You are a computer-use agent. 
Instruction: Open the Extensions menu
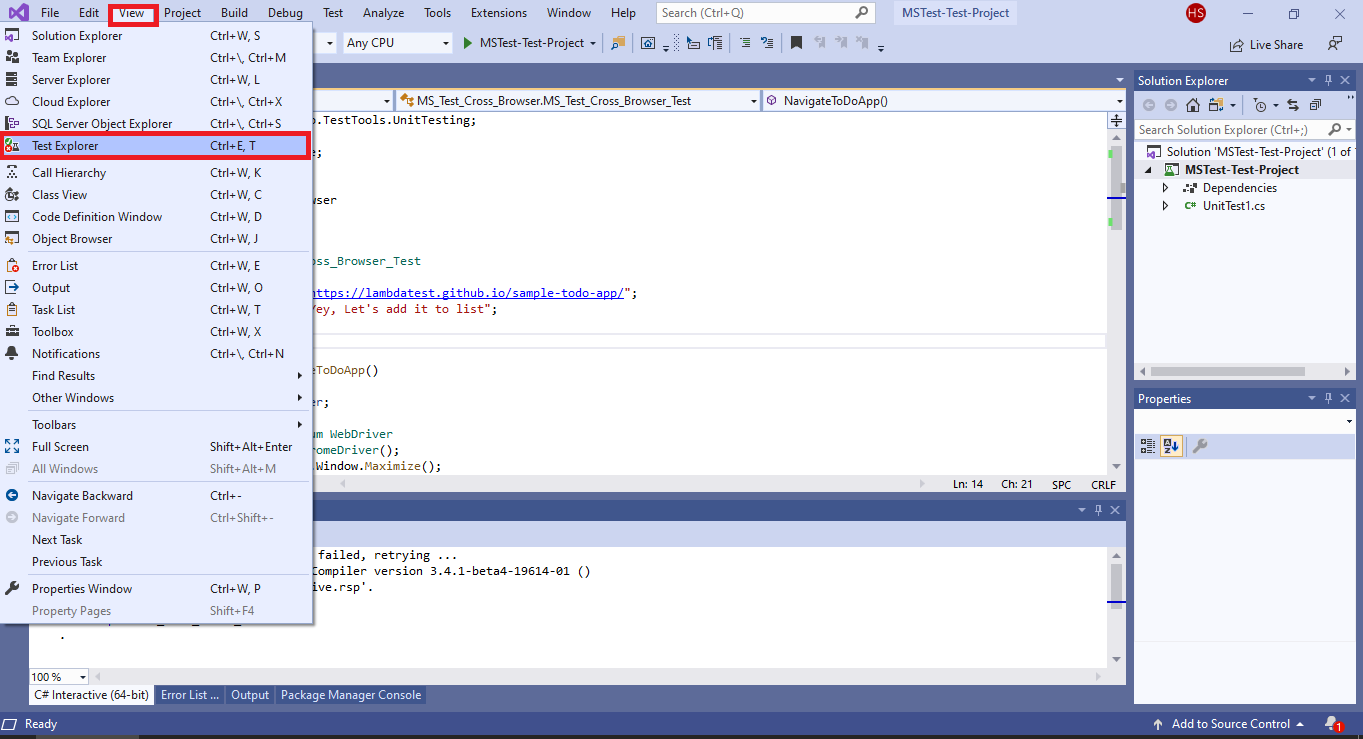[498, 13]
